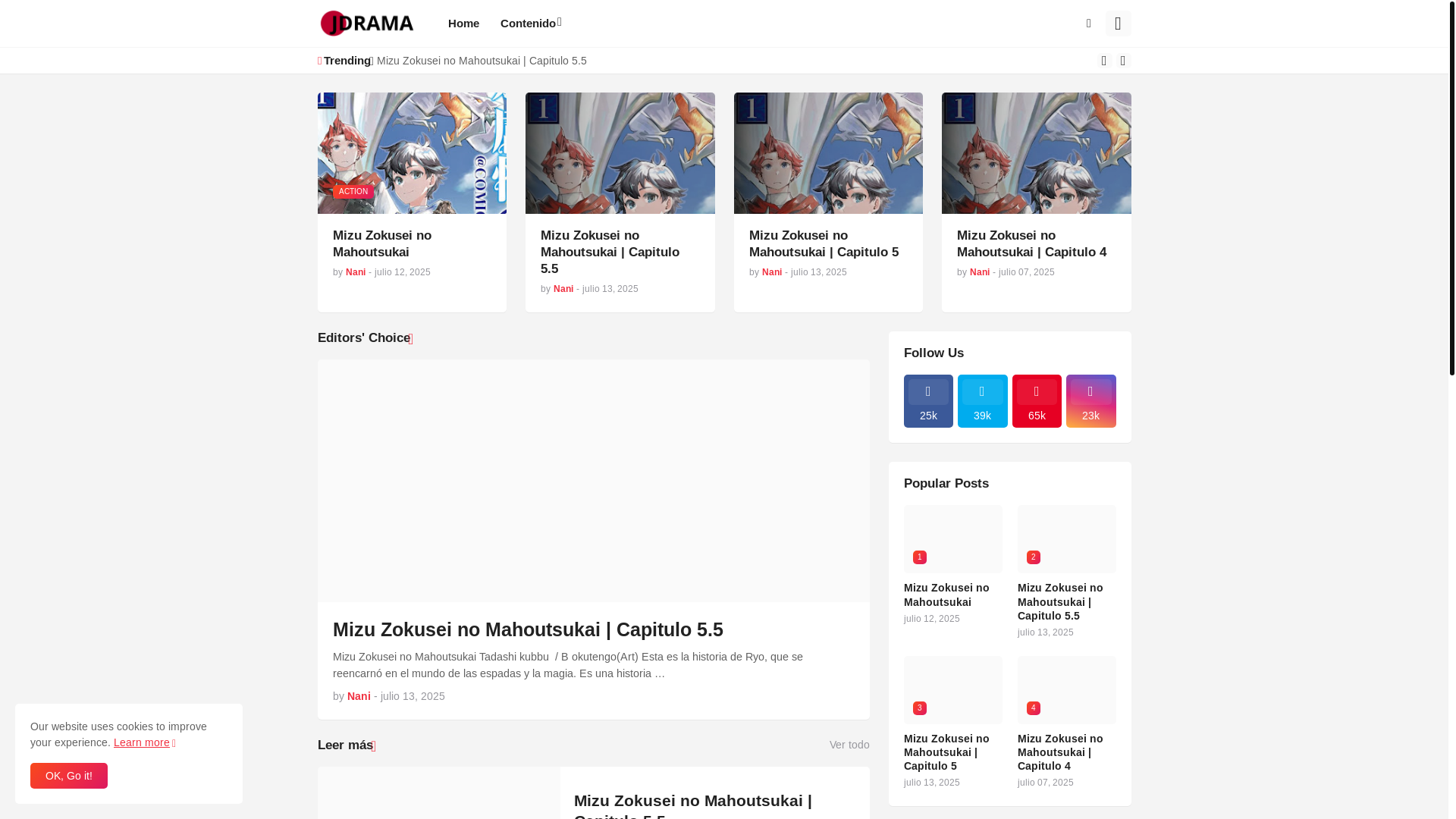Follow on Twitter 39k button
Screen dimensions: 1456x819
983,401
